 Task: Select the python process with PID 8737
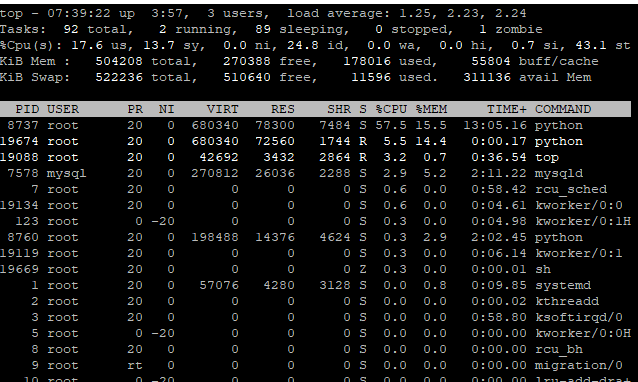pyautogui.click(x=315, y=125)
